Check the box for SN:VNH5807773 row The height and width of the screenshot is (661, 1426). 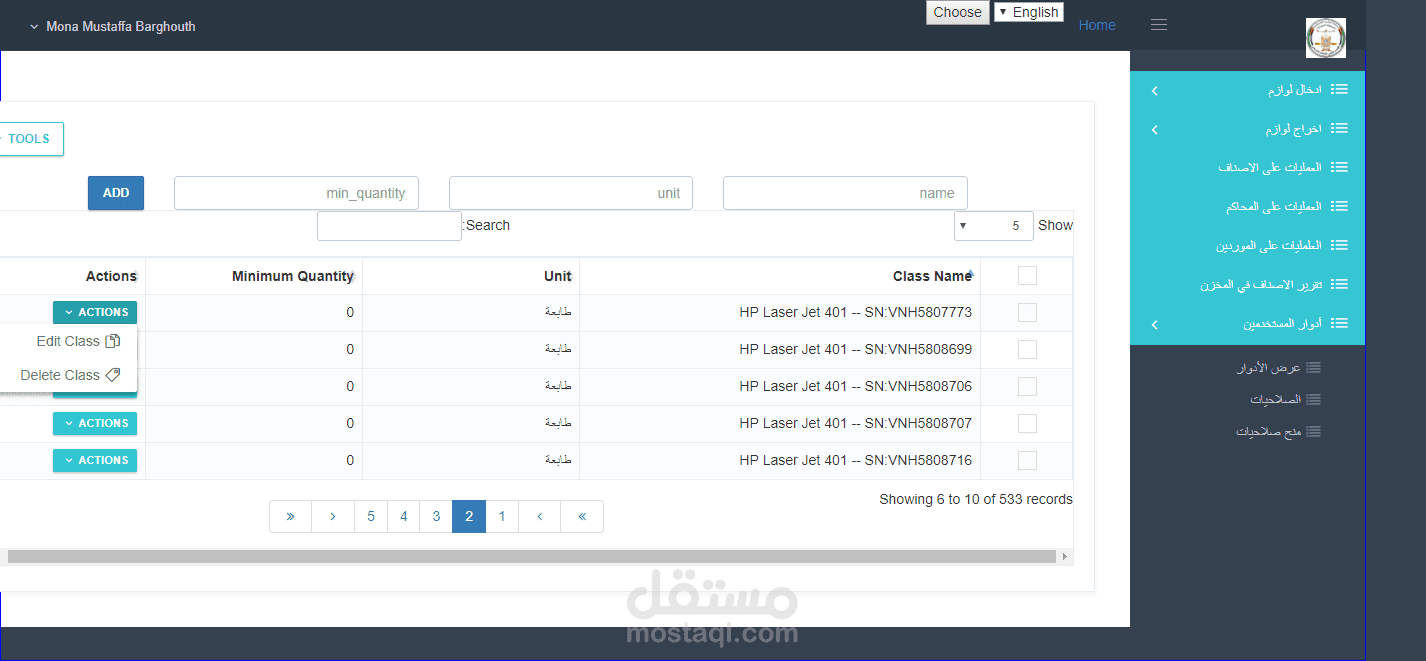[1027, 313]
